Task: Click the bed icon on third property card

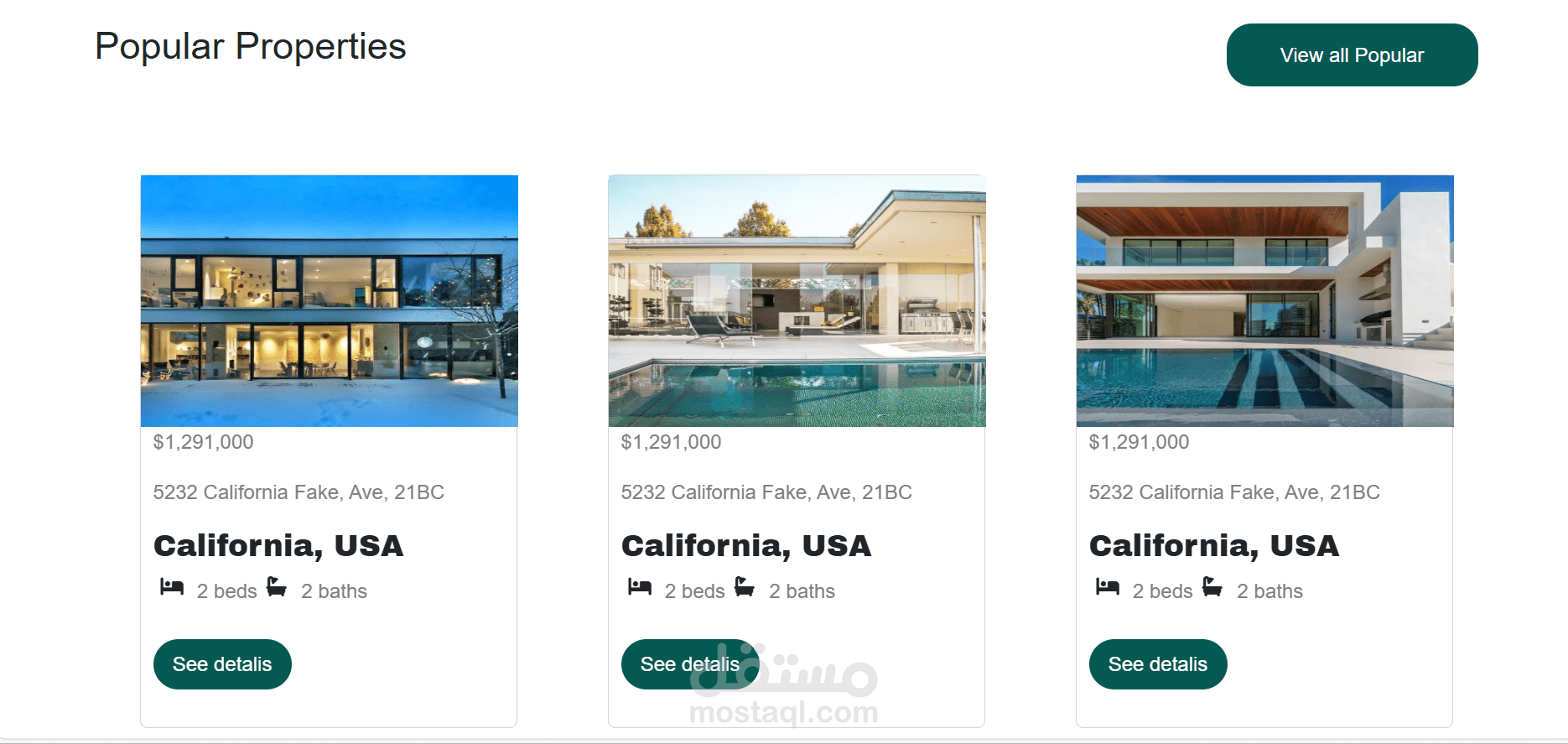Action: pos(1108,587)
